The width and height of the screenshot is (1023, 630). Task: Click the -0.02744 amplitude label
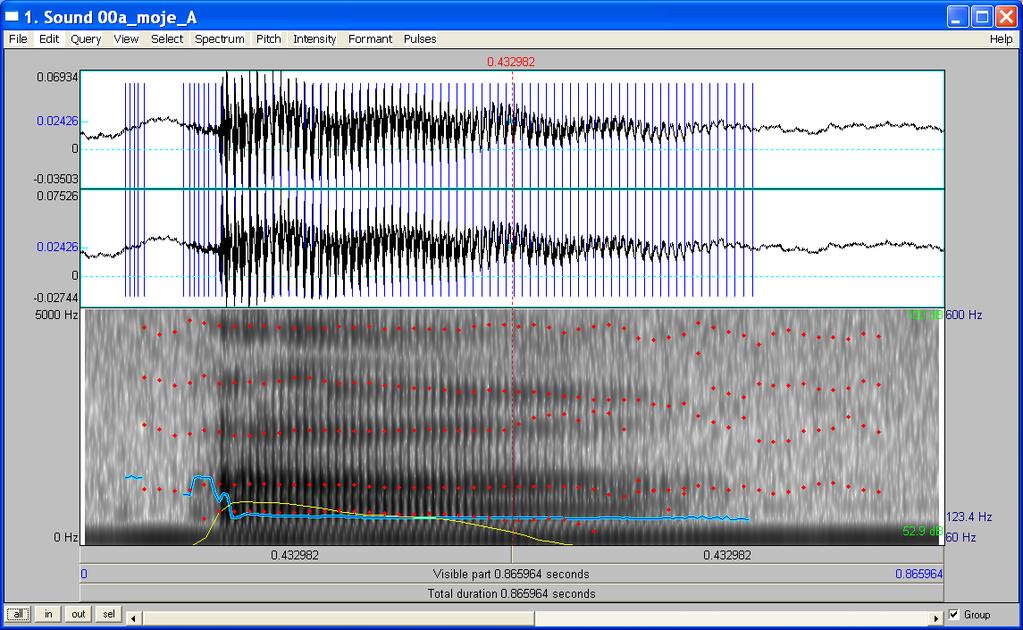[x=55, y=298]
